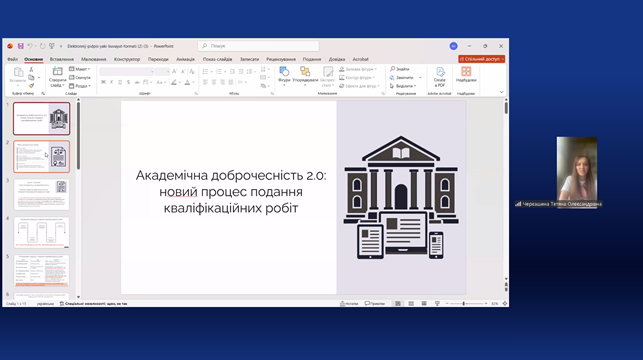
Task: Open the font size combo box
Action: coord(162,72)
